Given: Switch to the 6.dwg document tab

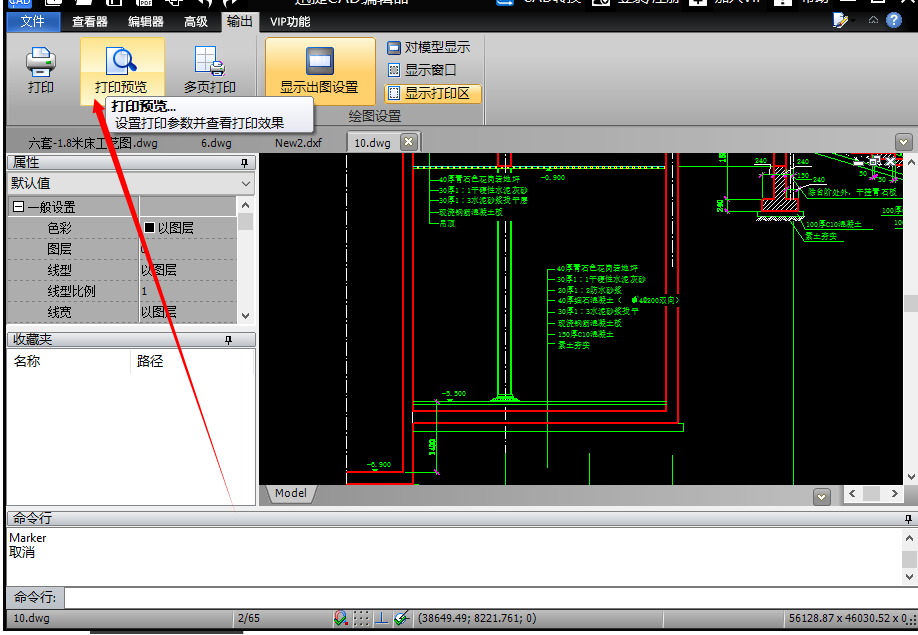Looking at the screenshot, I should (216, 143).
